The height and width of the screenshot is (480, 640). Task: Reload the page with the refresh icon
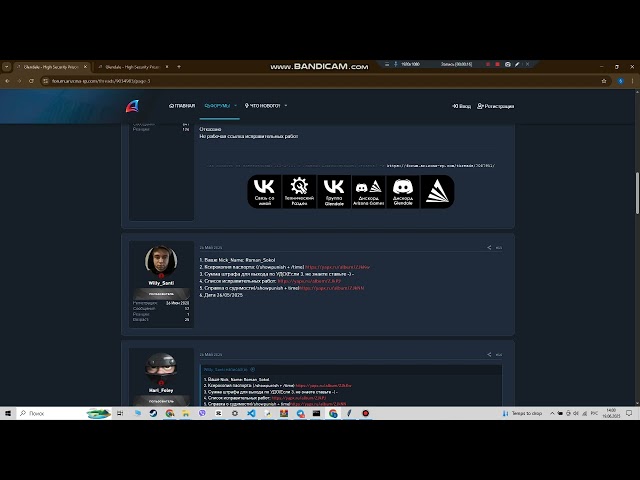tap(31, 81)
